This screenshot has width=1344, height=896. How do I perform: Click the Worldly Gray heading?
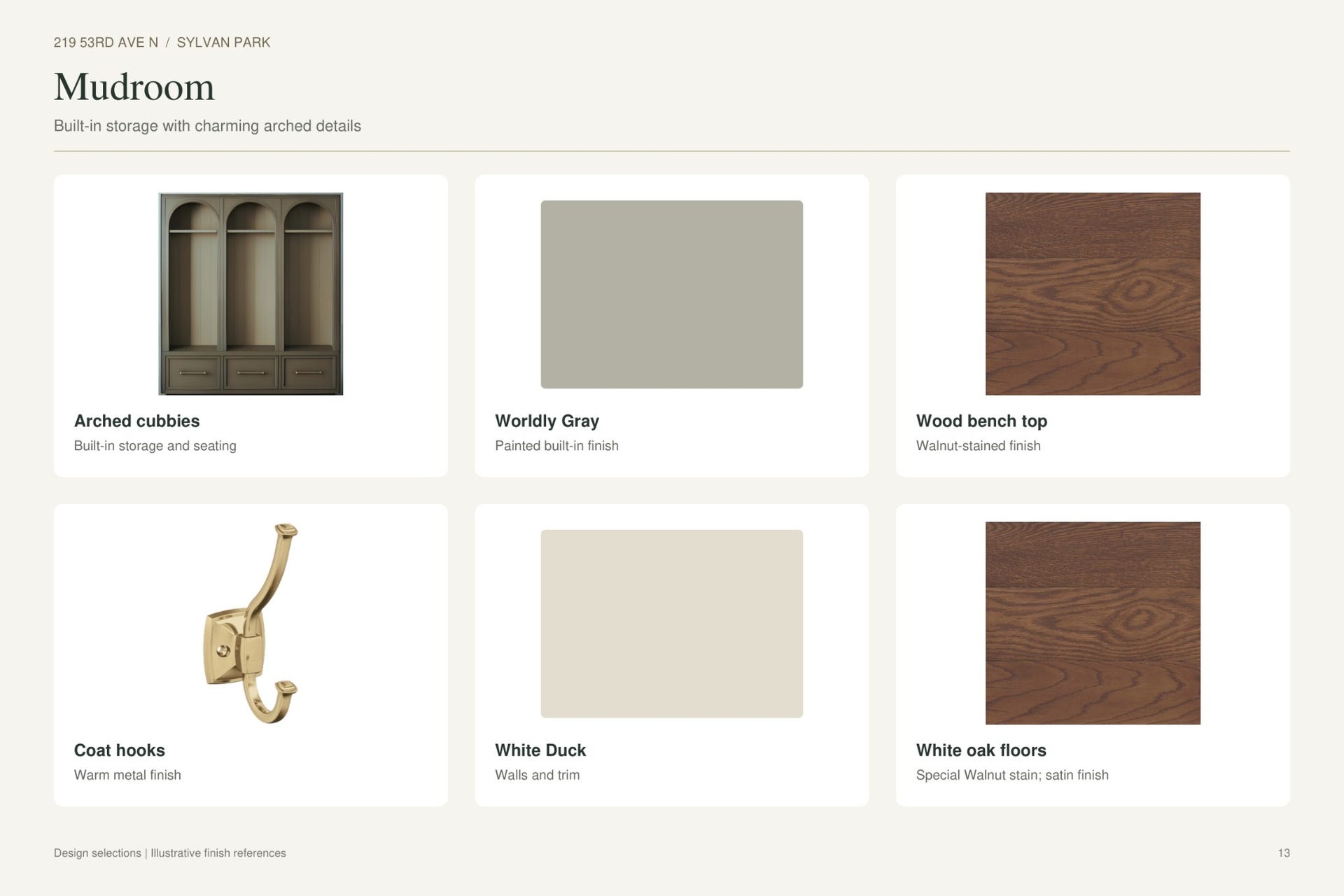click(x=547, y=421)
